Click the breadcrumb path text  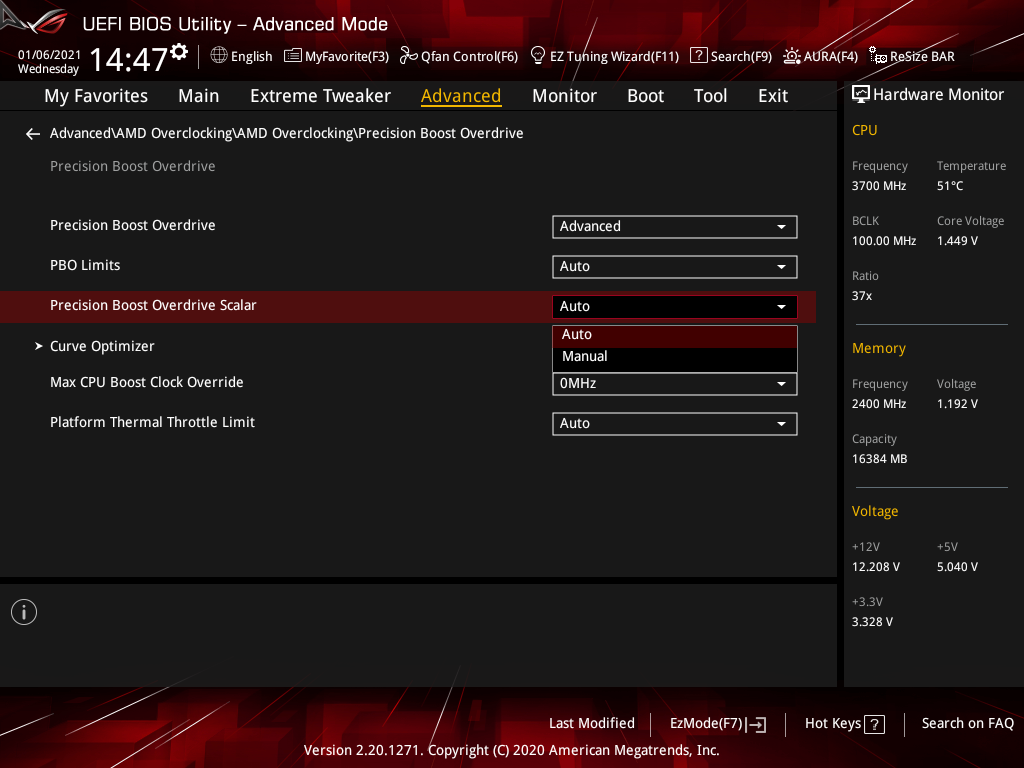coord(286,133)
